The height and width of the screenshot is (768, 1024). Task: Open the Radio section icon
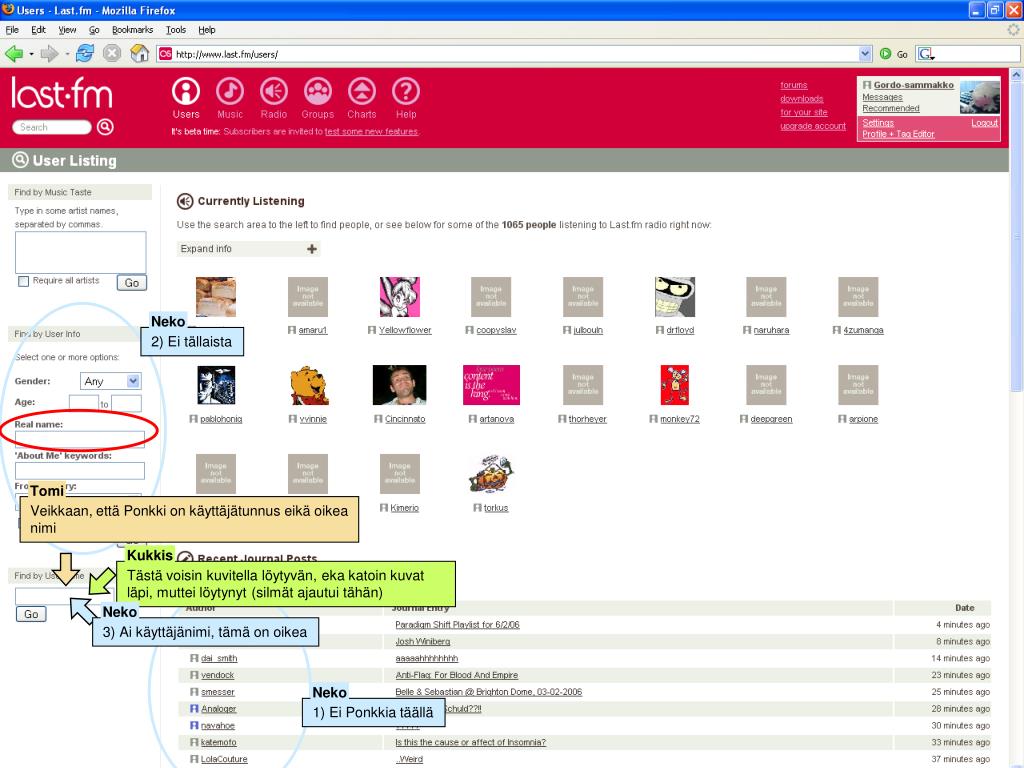click(x=274, y=91)
